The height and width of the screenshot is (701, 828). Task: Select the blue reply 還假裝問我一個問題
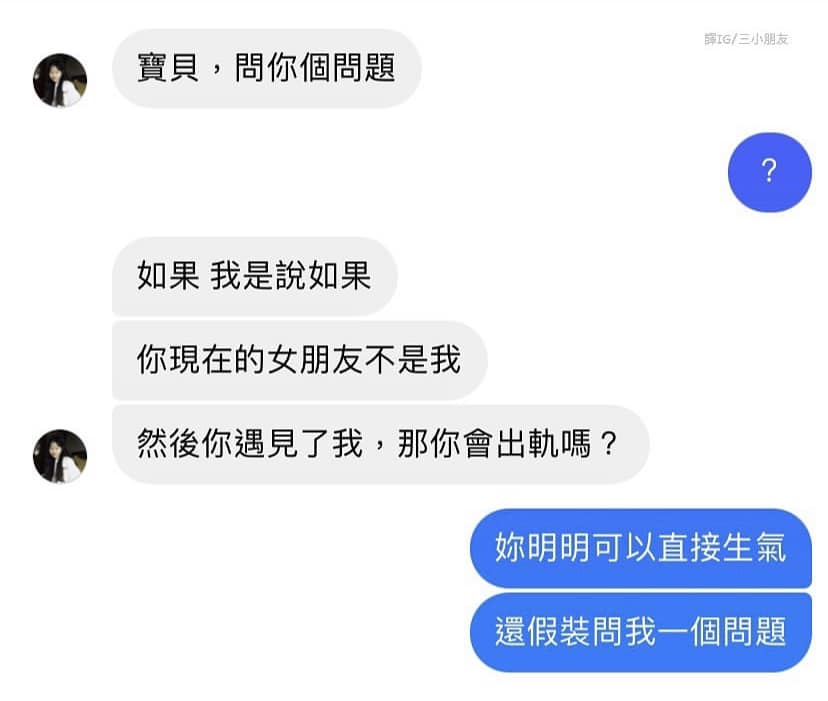[x=641, y=632]
